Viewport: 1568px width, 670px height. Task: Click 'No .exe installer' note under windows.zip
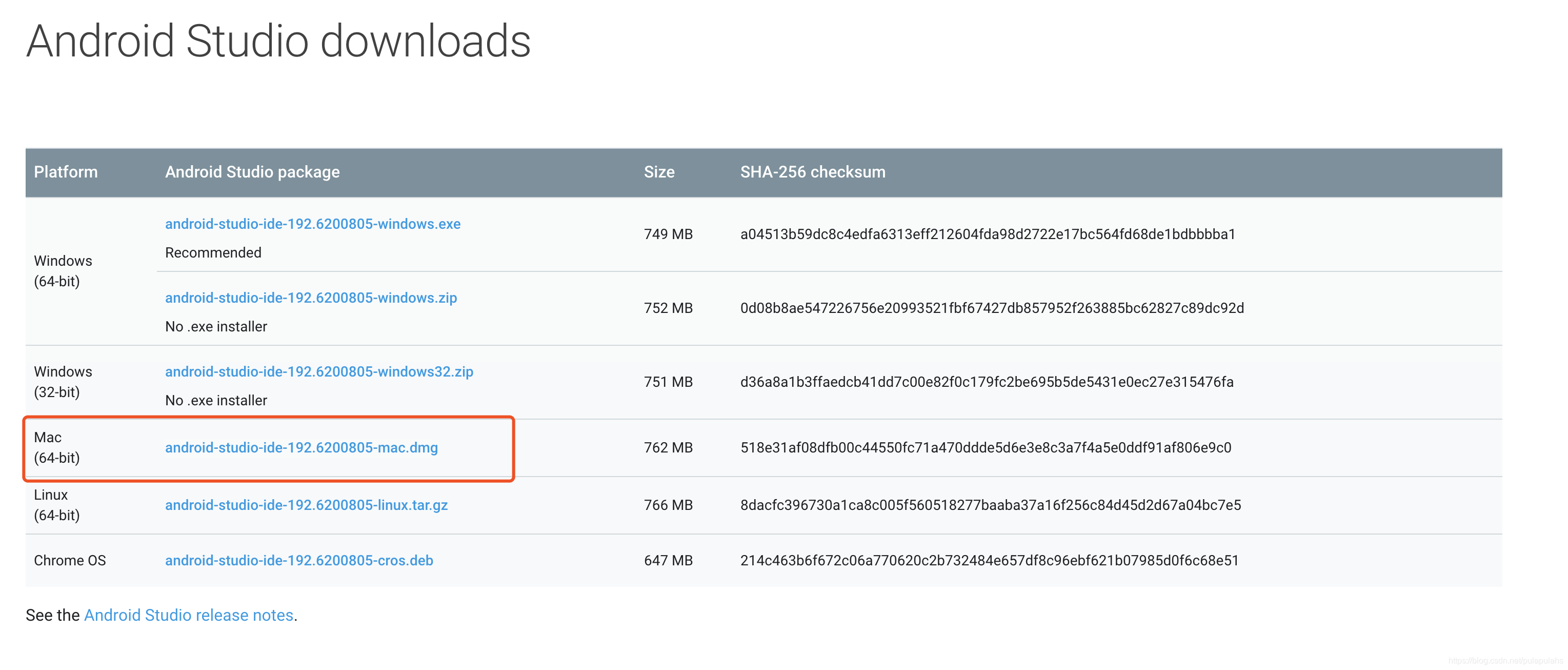tap(216, 326)
